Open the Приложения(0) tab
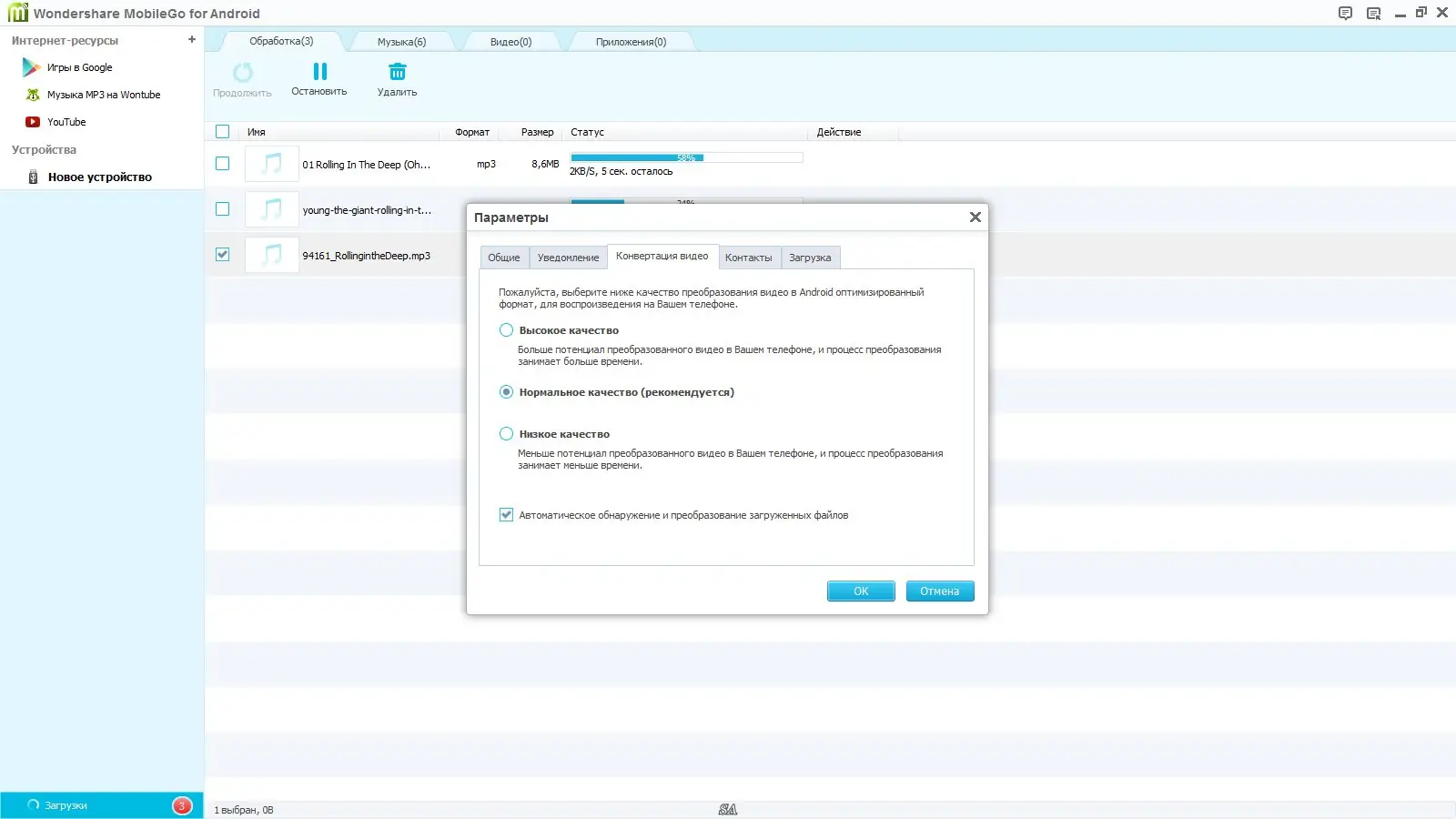The image size is (1456, 819). tap(631, 42)
